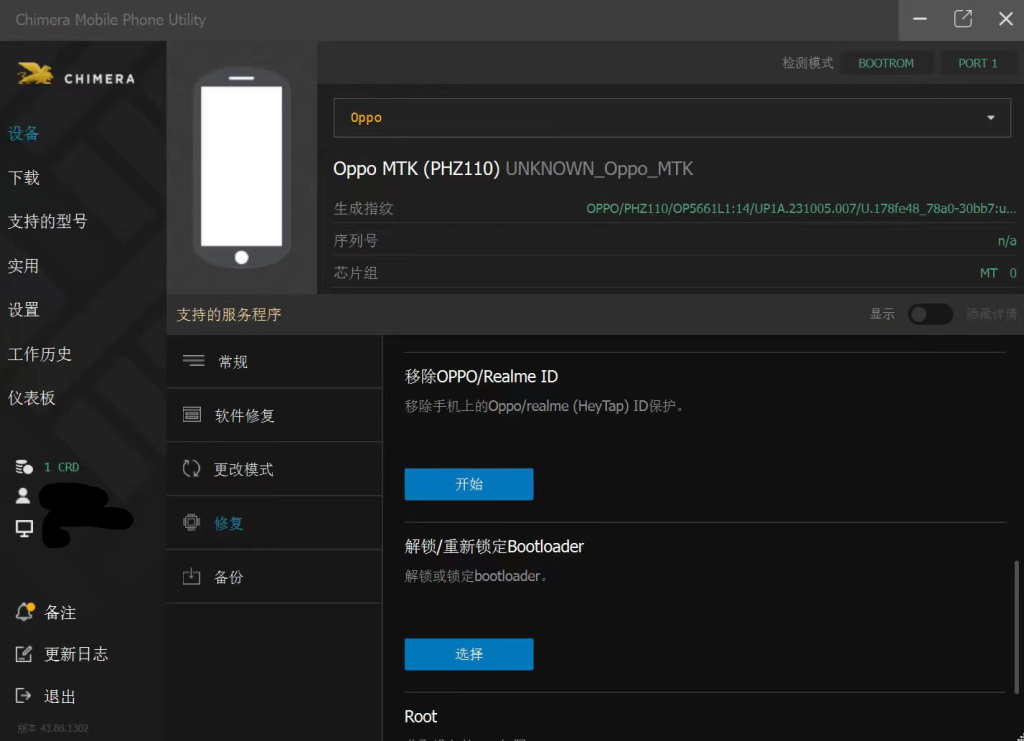
Task: Click the Chimera griffin logo
Action: [x=35, y=74]
